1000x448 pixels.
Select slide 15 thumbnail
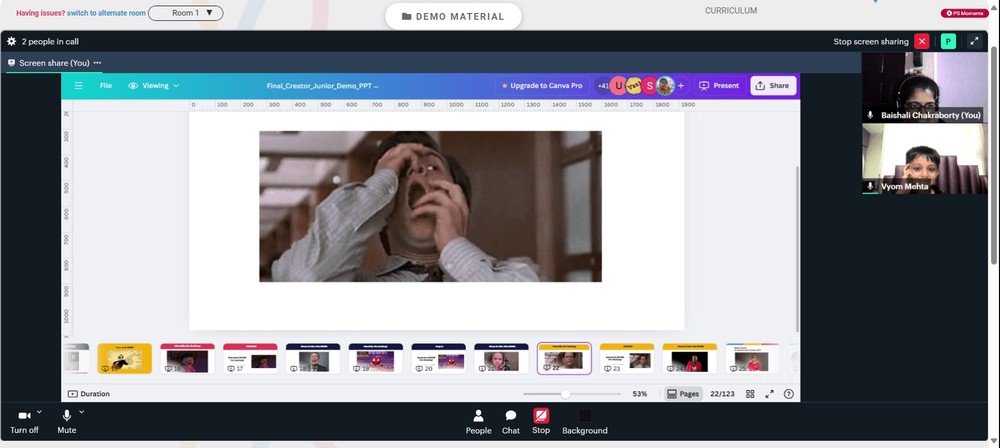[x=124, y=358]
